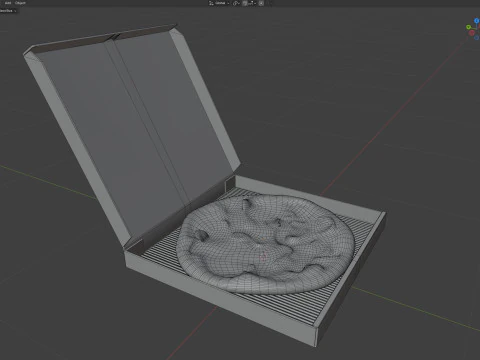
Task: Click the top blue Z axis gizmo ball
Action: [477, 21]
